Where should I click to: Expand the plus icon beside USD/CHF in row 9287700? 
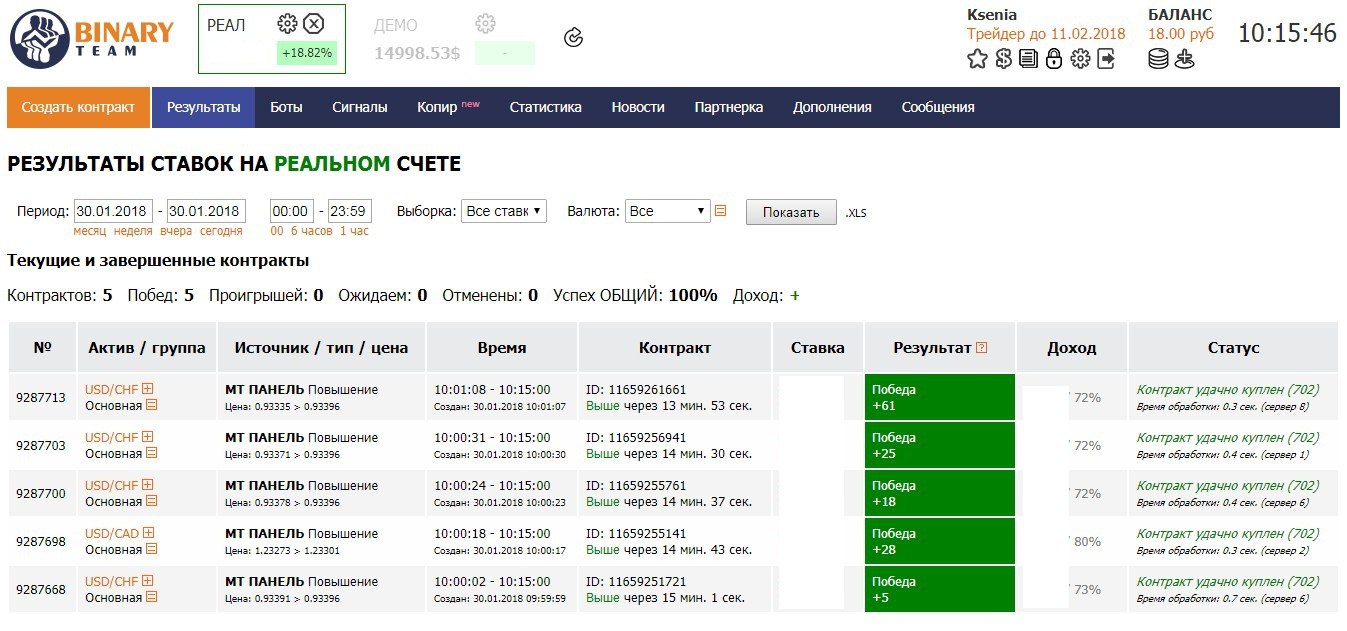click(148, 485)
